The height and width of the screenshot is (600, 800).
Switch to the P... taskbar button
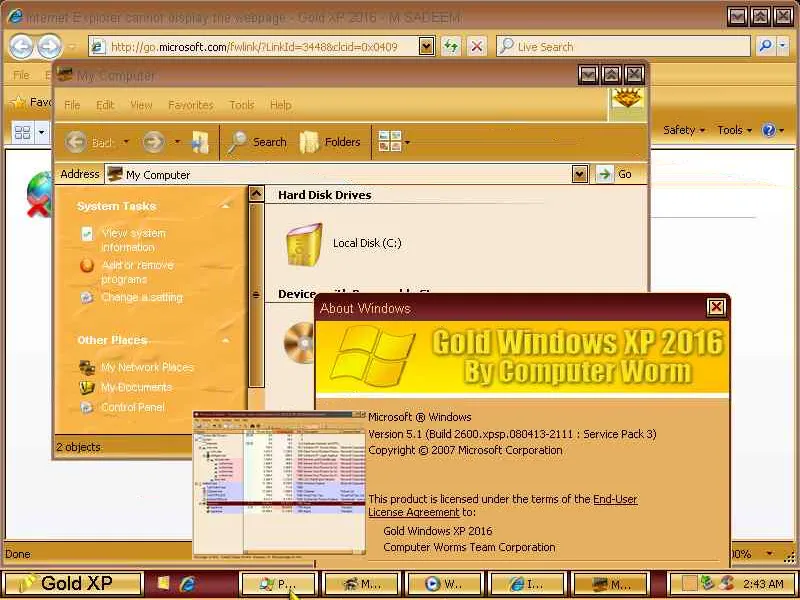[278, 584]
